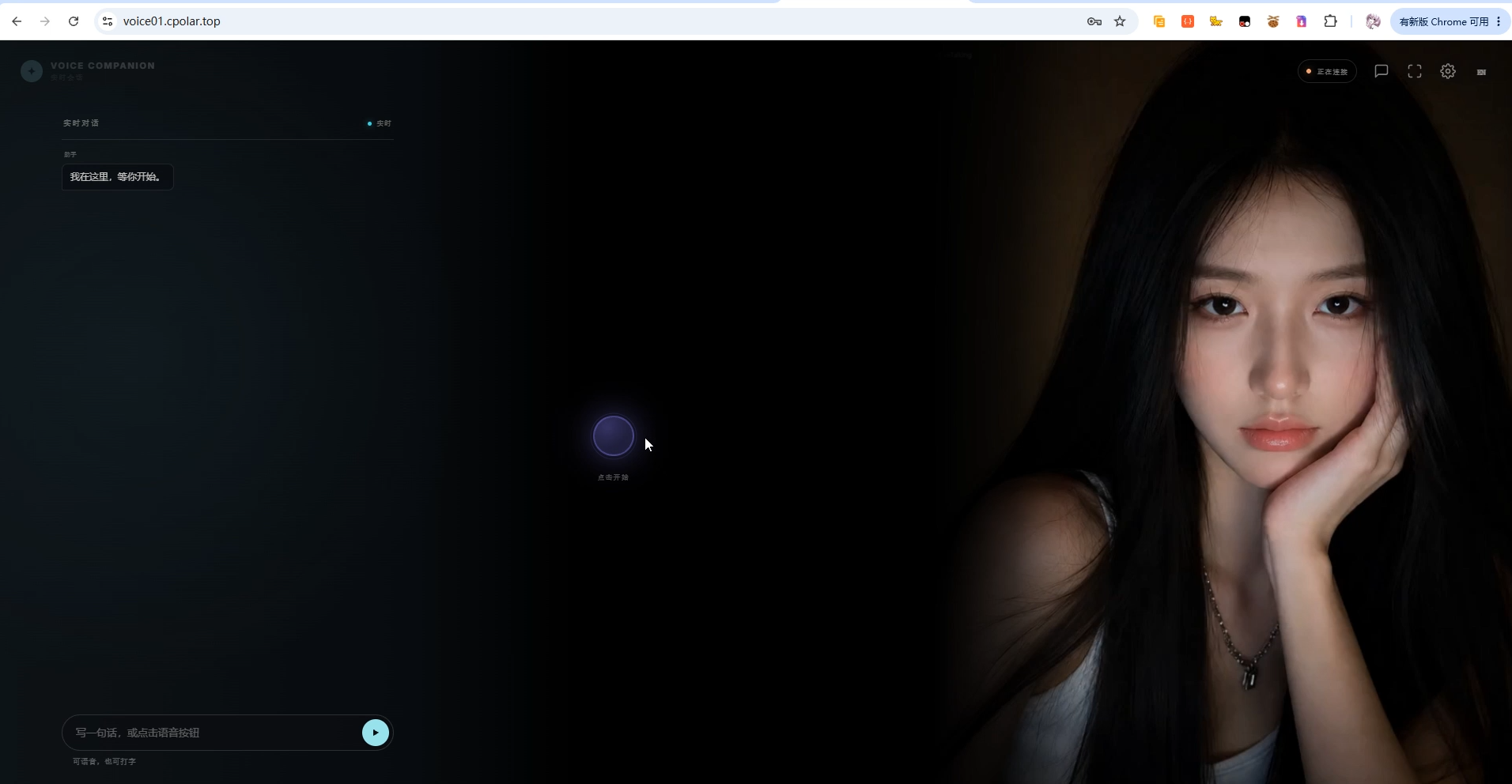The image size is (1512, 784).
Task: Send the message with the cyan arrow button
Action: click(376, 733)
